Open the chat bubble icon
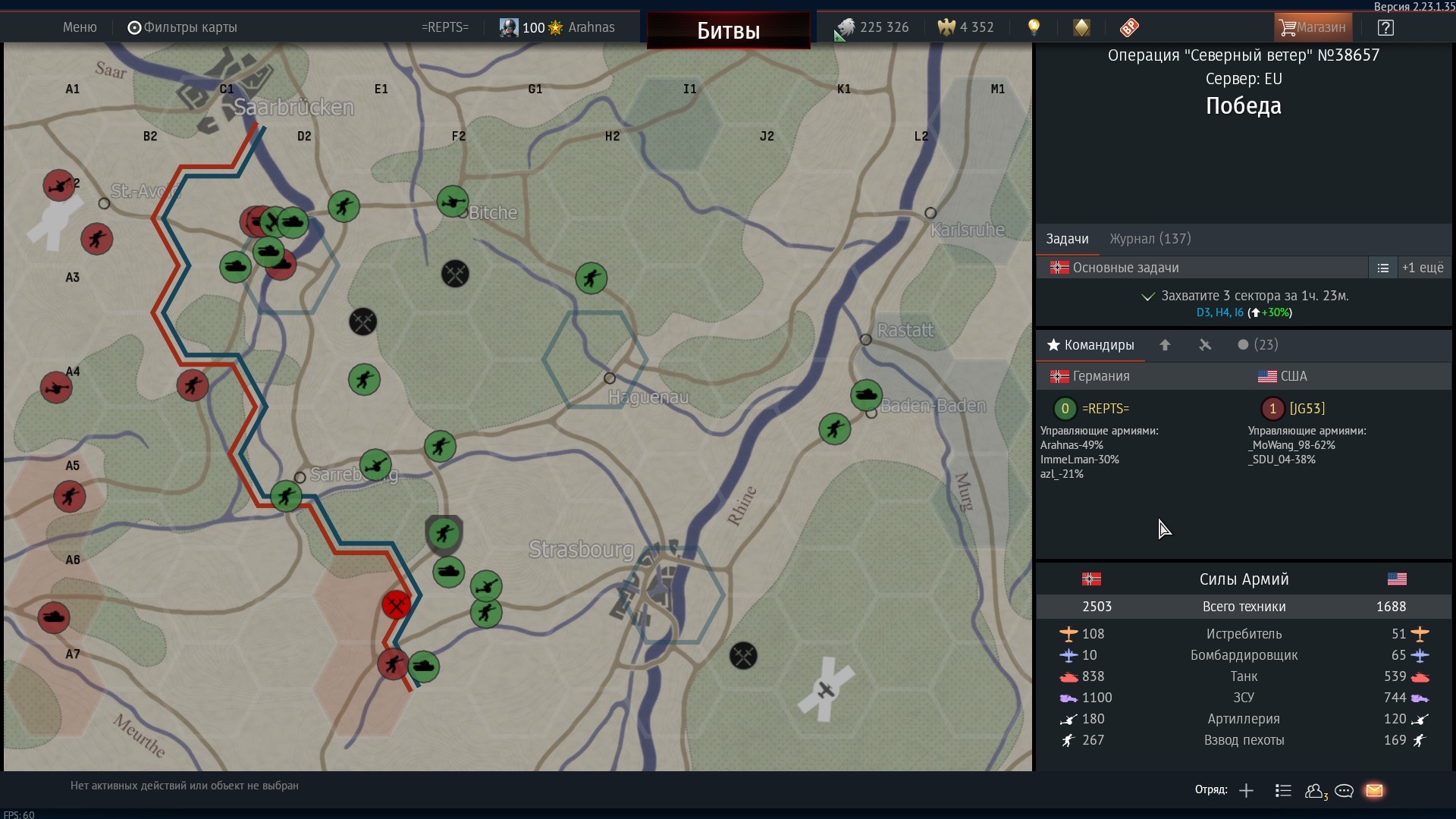Screen dimensions: 1456x819 [x=1345, y=791]
